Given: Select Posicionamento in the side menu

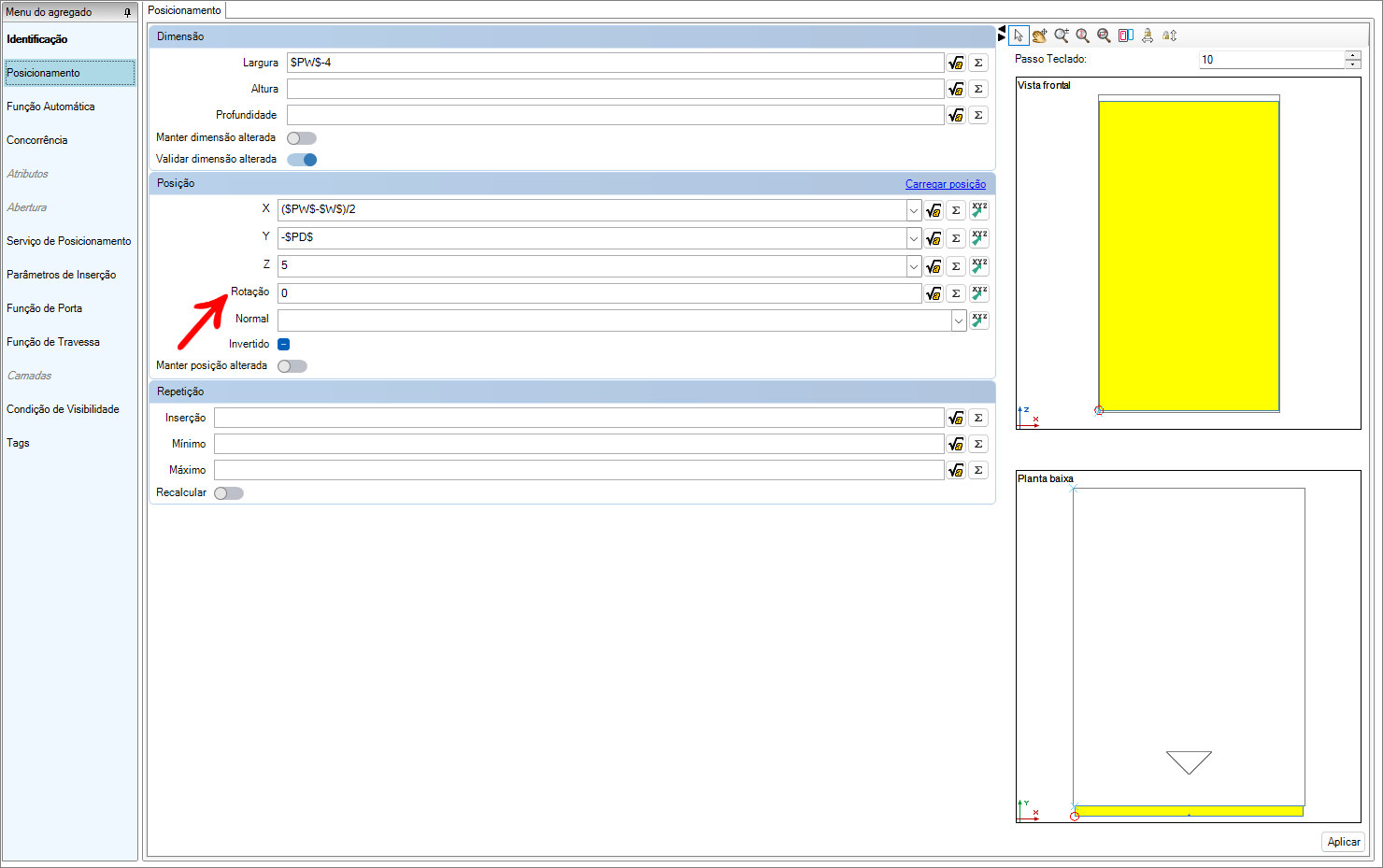Looking at the screenshot, I should click(x=70, y=73).
